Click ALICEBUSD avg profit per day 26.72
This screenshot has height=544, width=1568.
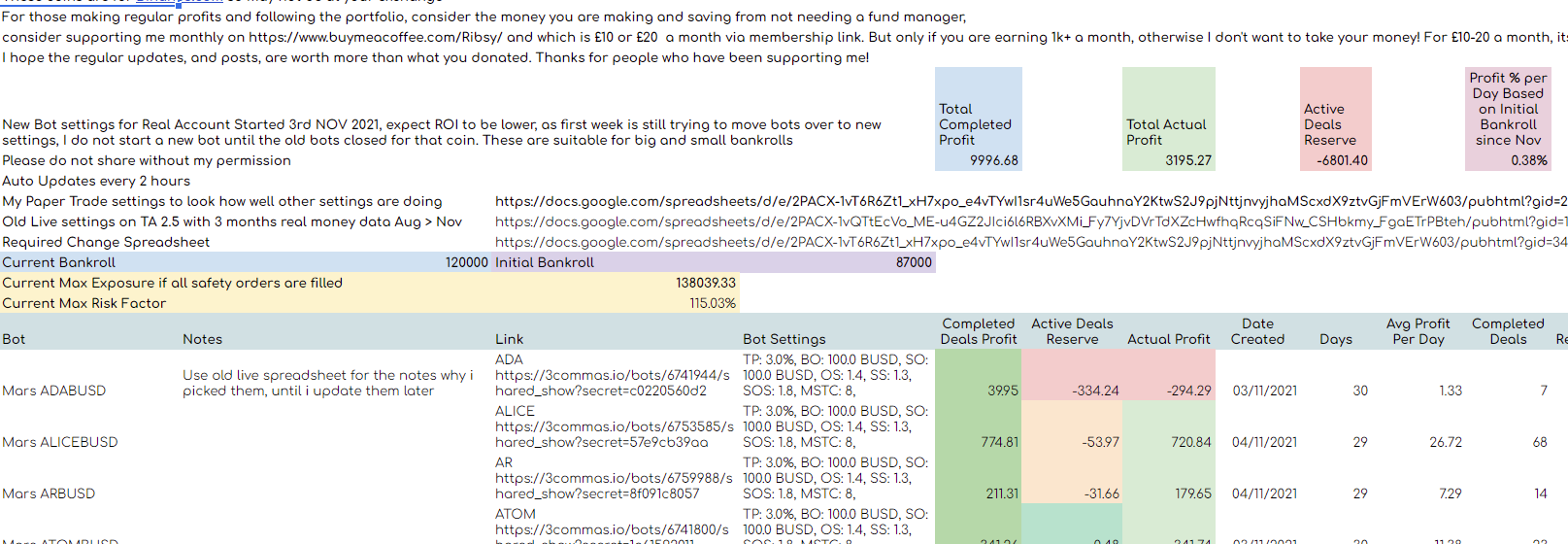1446,442
